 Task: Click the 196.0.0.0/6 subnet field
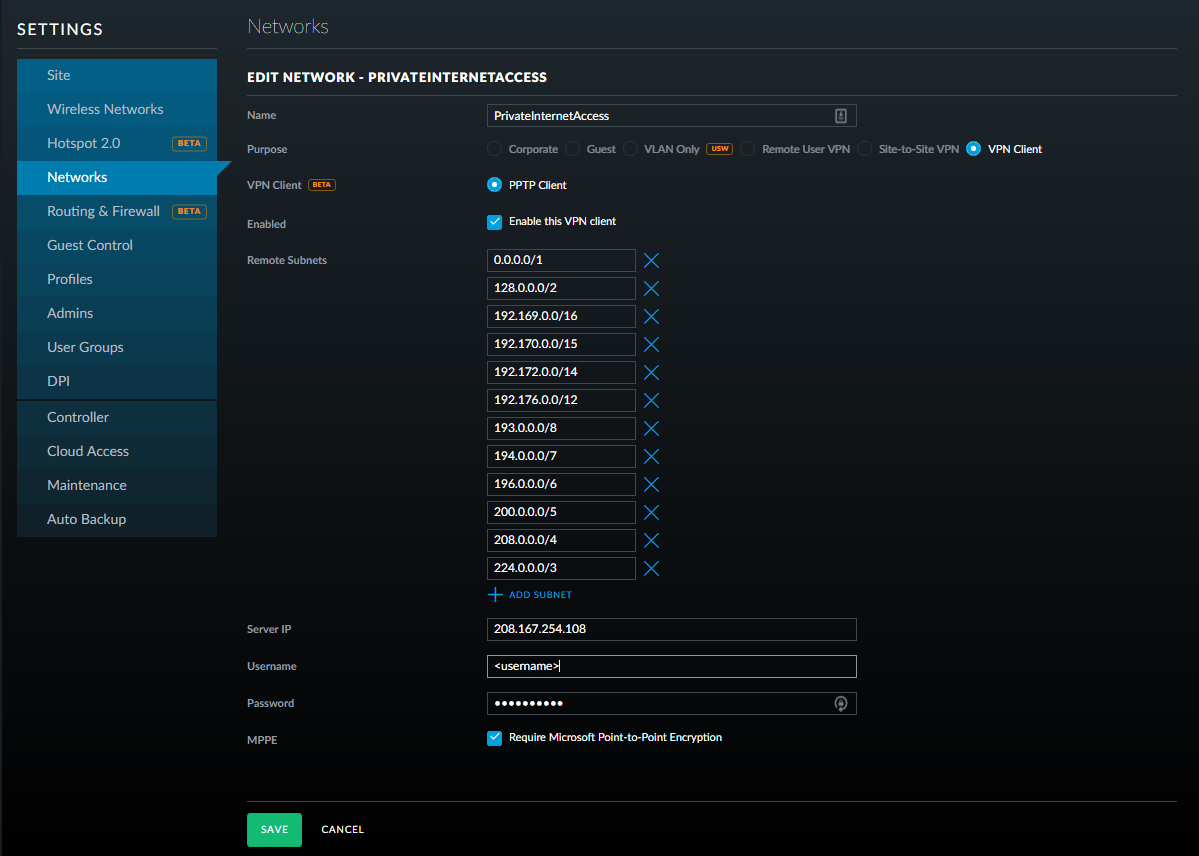(x=561, y=484)
